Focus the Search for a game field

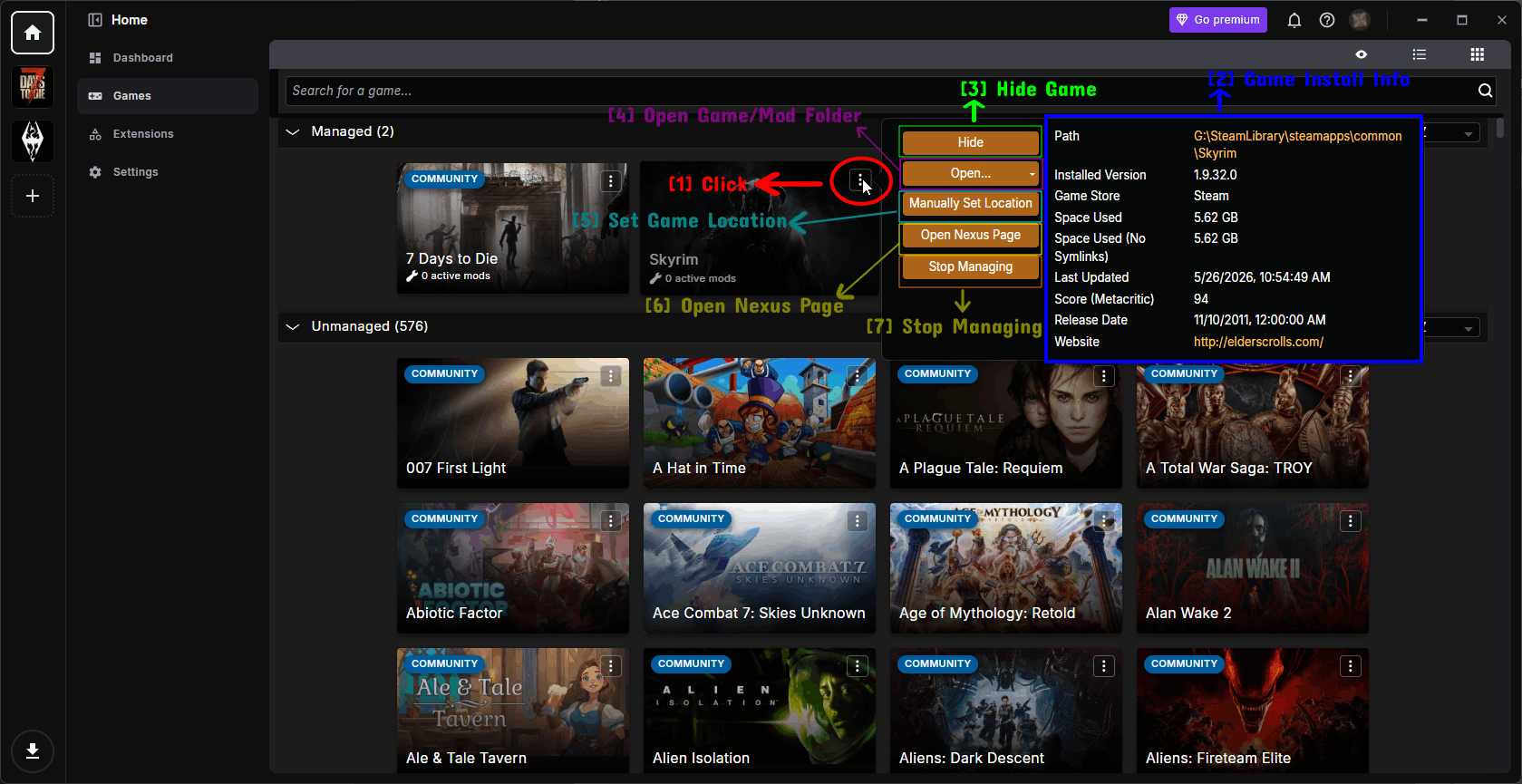(x=879, y=91)
